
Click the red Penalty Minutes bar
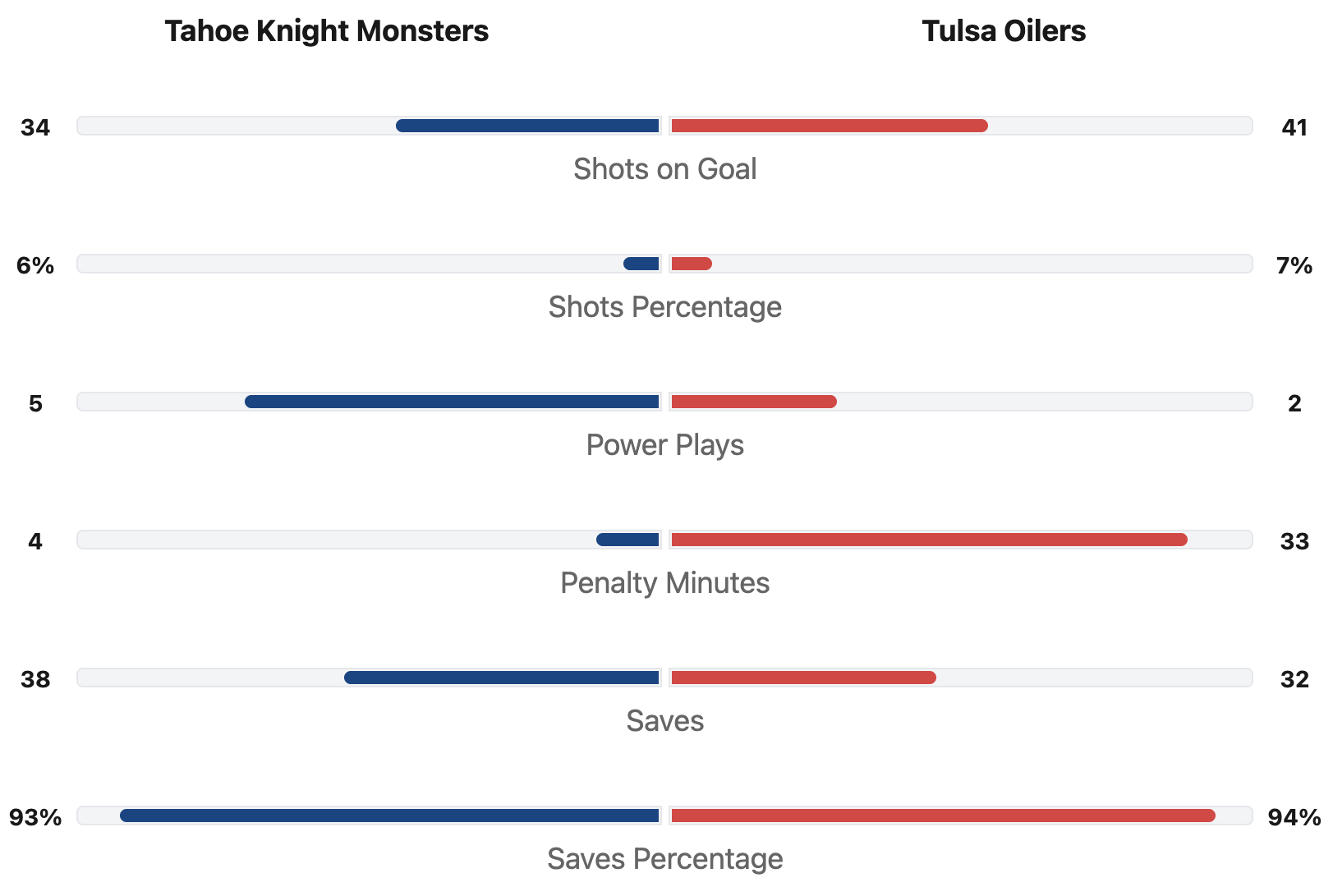click(x=929, y=540)
